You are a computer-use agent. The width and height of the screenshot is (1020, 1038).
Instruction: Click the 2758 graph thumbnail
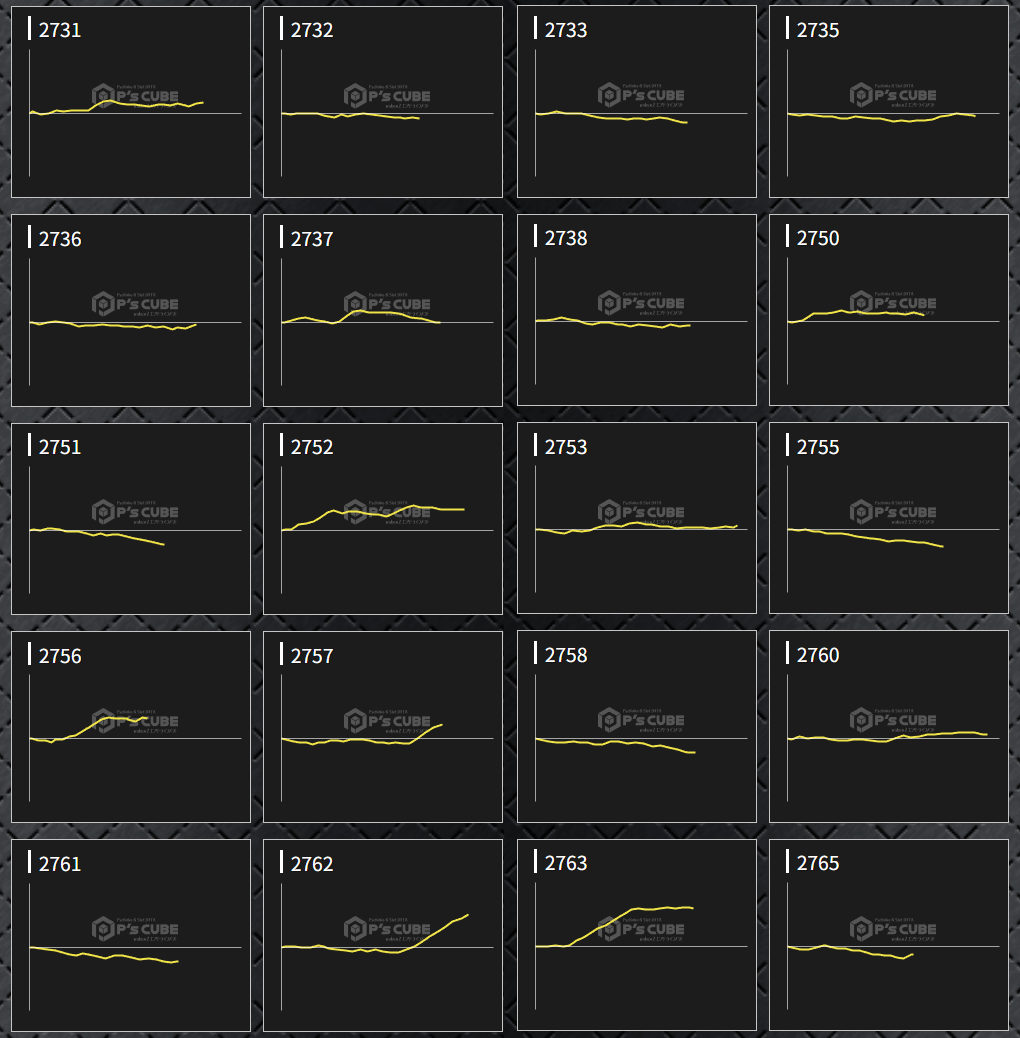pos(637,727)
